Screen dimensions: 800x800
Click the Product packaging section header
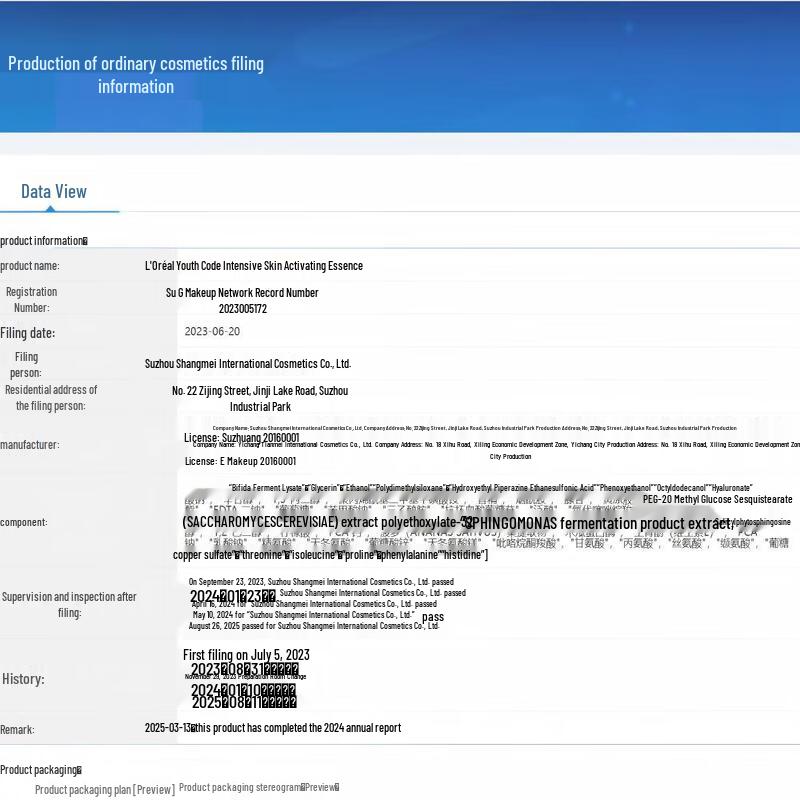(x=40, y=770)
